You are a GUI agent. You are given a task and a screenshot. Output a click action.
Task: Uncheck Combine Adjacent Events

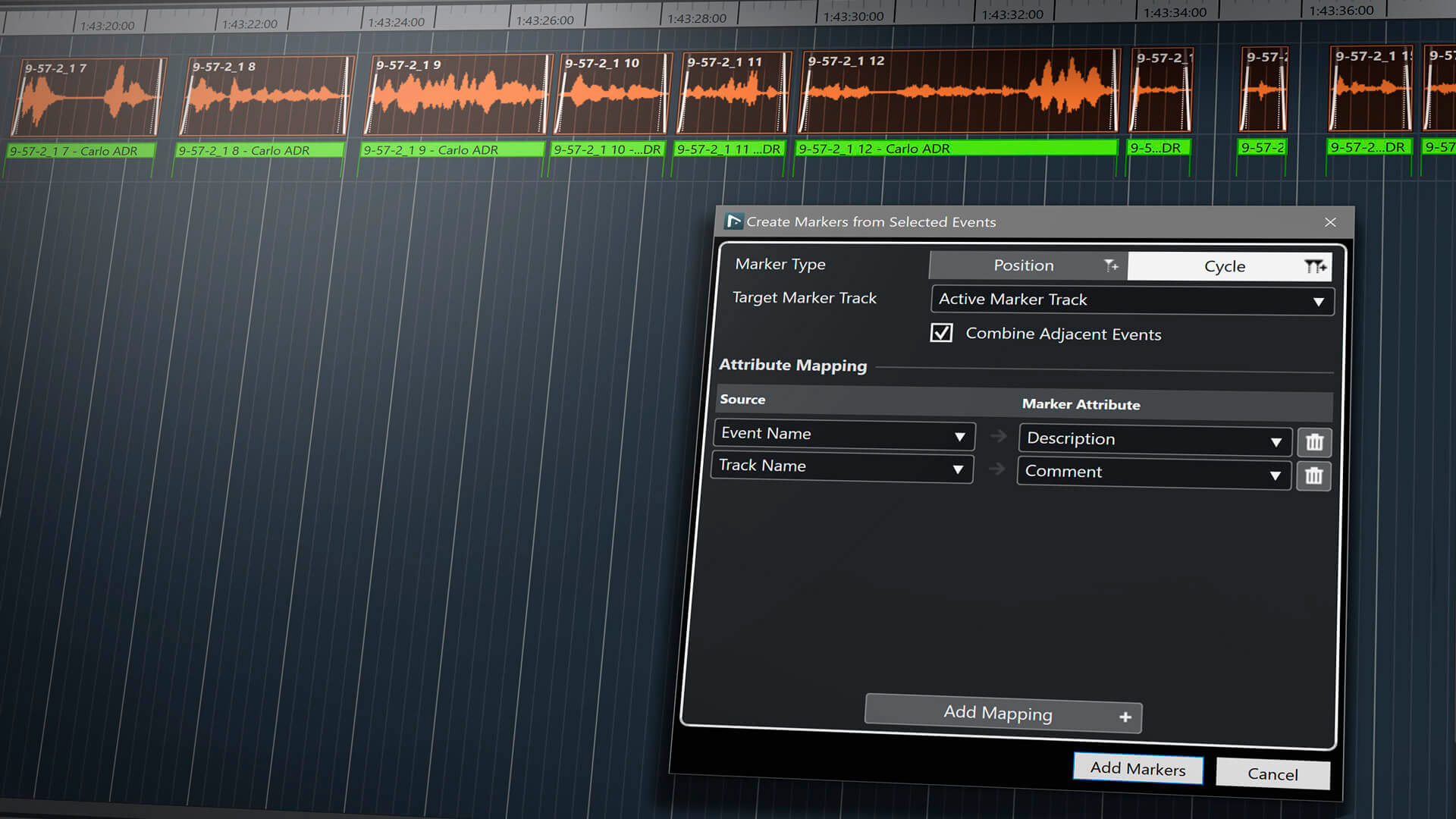(941, 333)
